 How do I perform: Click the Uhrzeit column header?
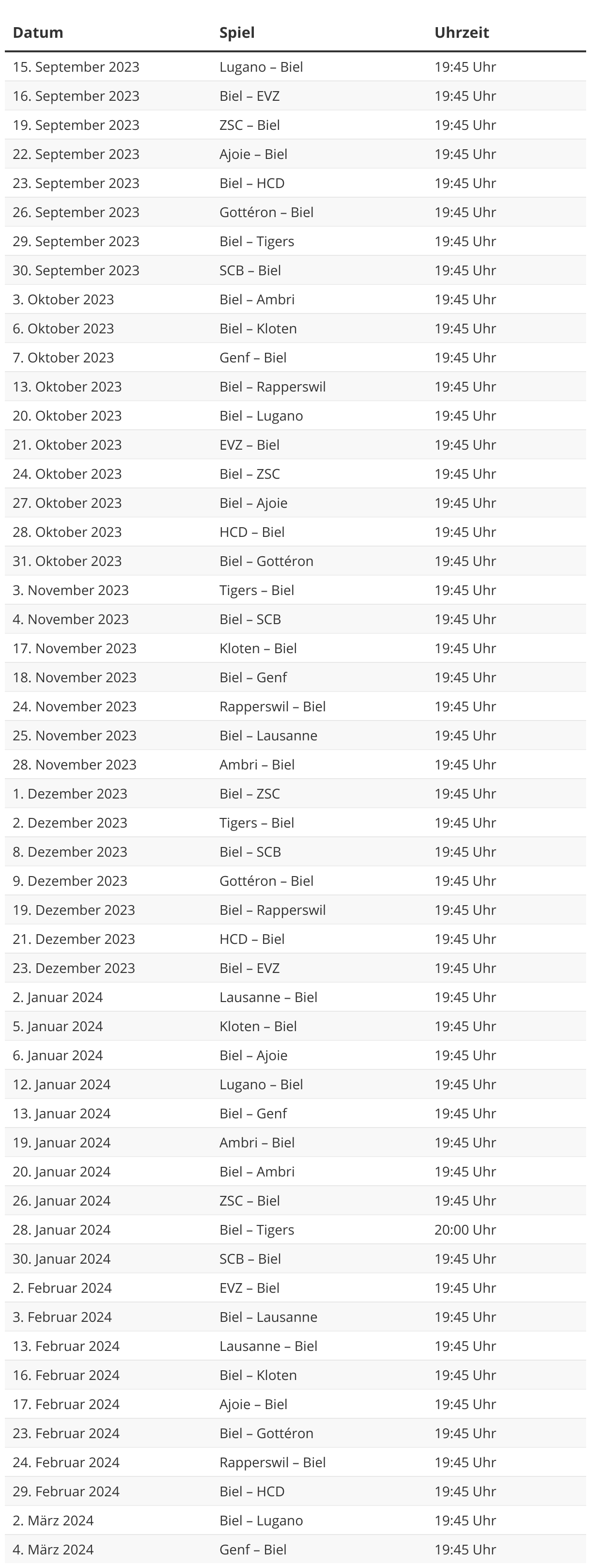[461, 32]
